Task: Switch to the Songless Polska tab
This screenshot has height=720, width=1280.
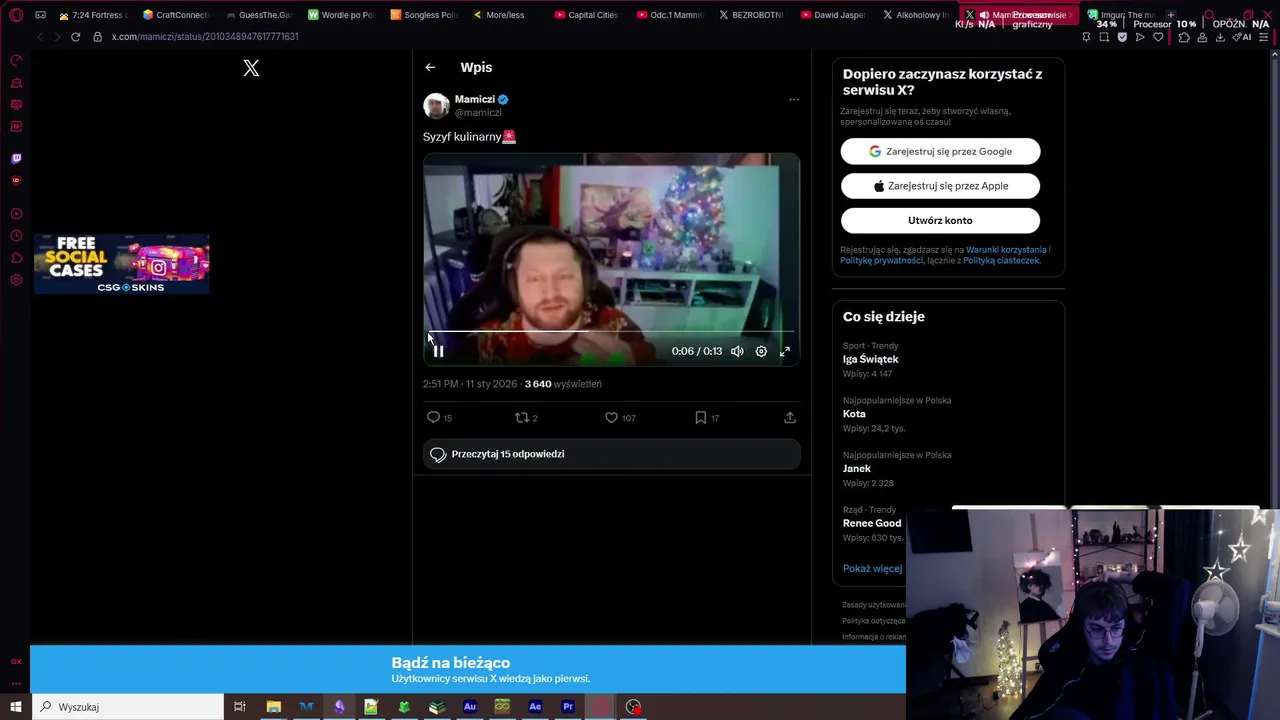Action: (x=423, y=15)
